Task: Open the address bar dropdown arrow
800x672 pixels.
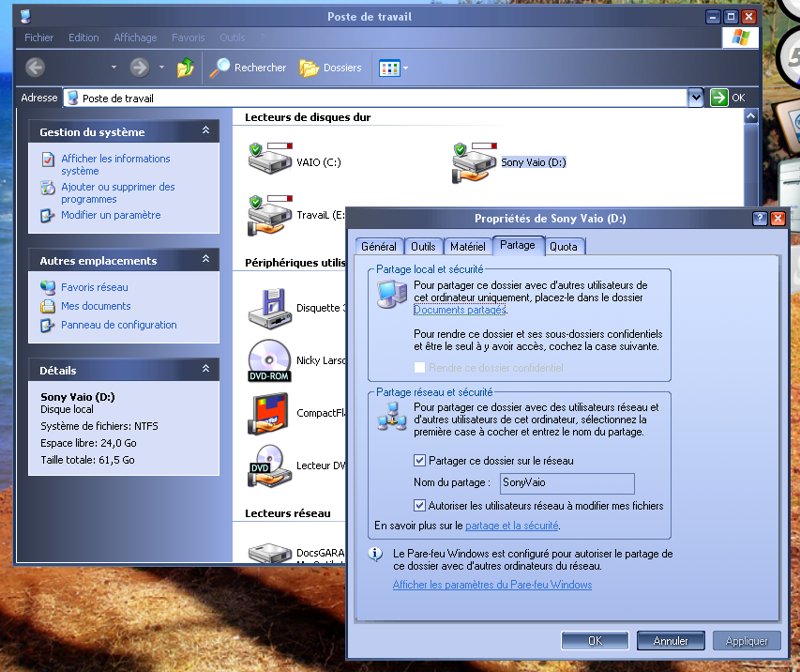Action: 695,98
